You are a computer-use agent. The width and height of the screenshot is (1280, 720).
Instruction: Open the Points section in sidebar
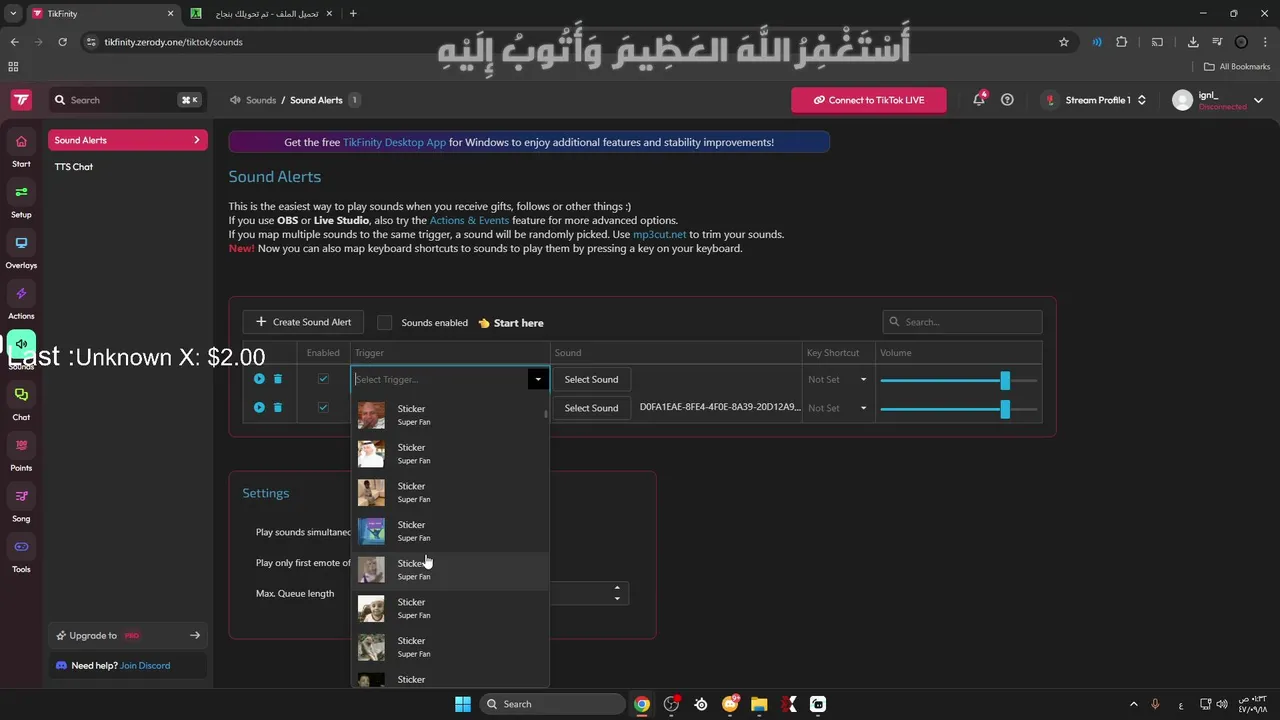21,454
